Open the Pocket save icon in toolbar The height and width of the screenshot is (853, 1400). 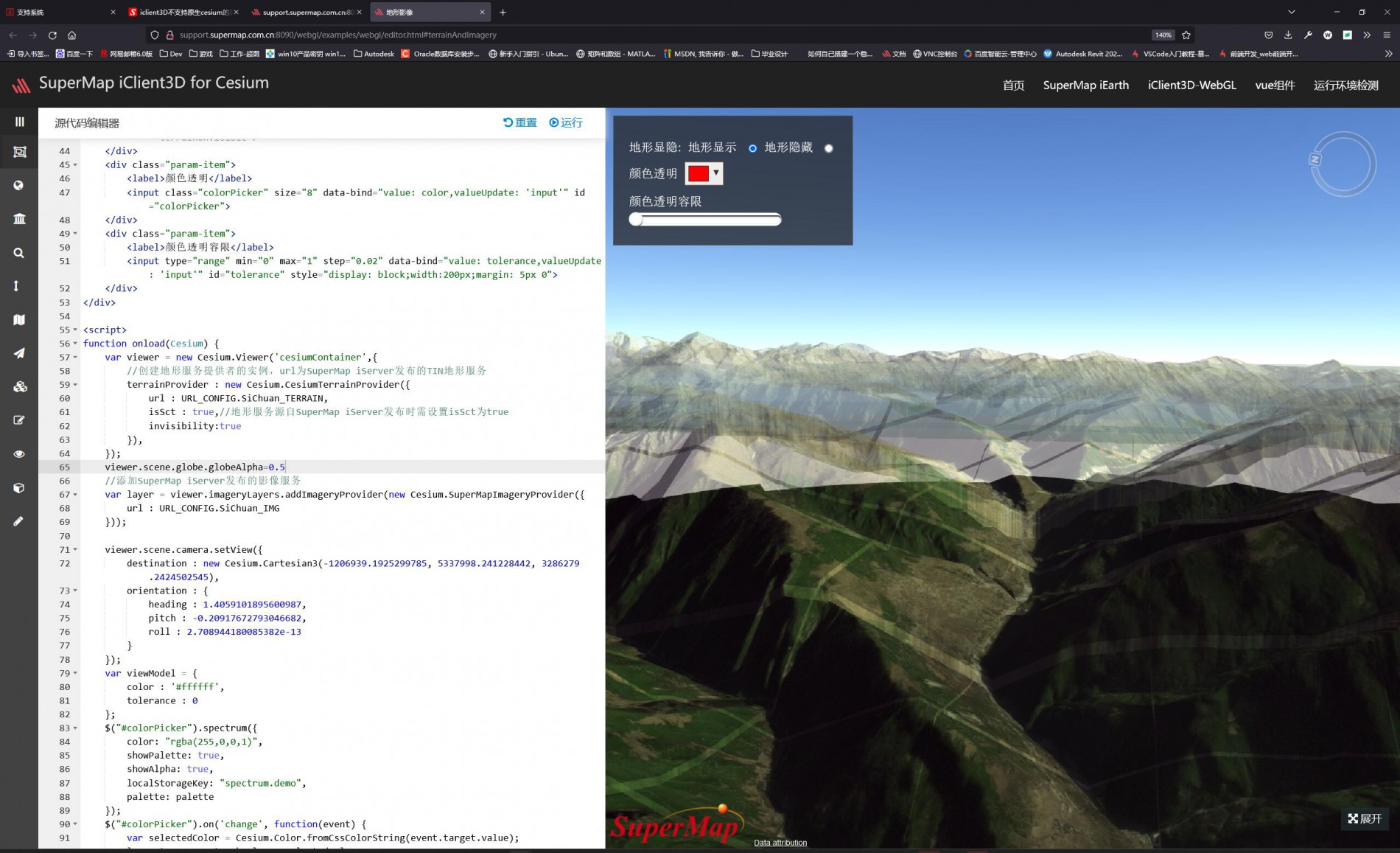[1268, 35]
